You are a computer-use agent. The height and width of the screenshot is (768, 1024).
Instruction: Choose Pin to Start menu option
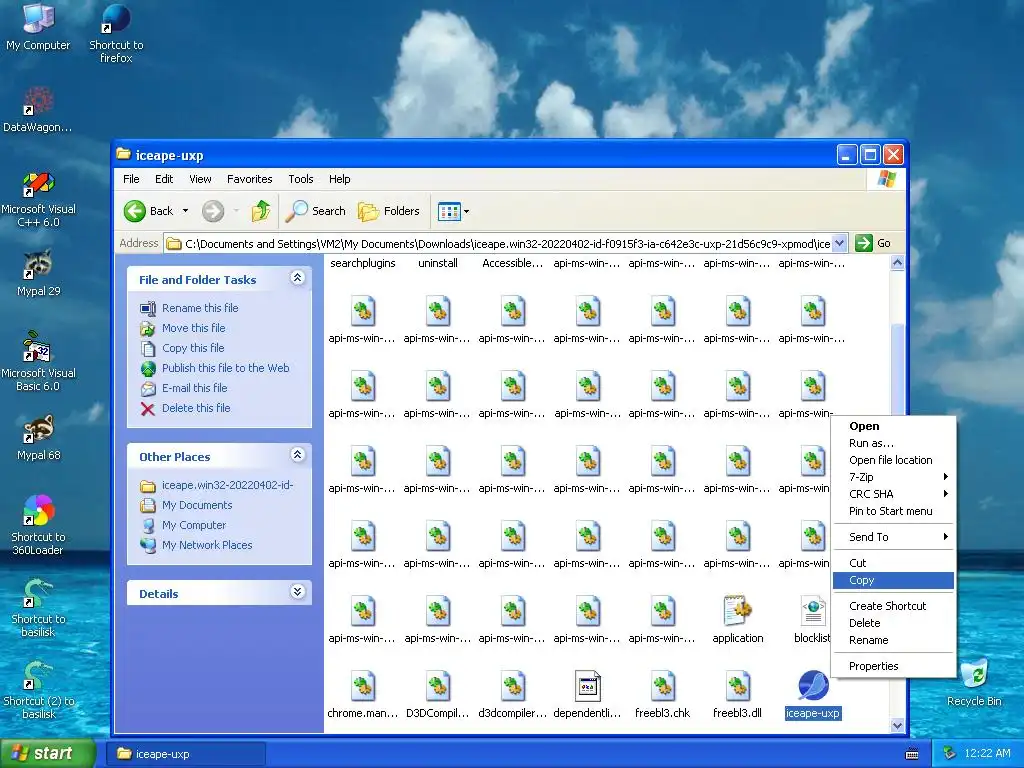coord(893,511)
